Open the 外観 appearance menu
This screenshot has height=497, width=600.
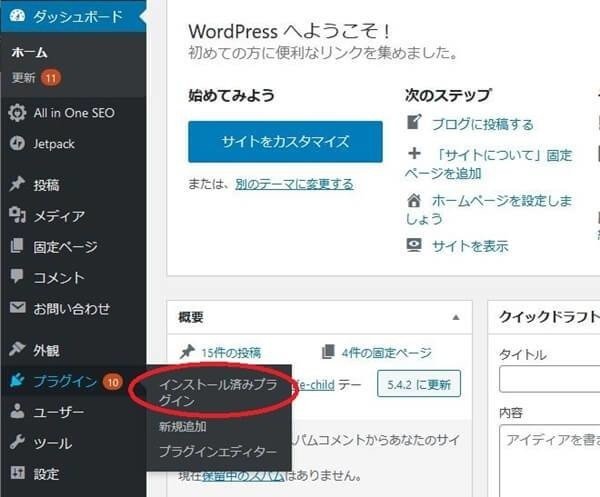73,350
